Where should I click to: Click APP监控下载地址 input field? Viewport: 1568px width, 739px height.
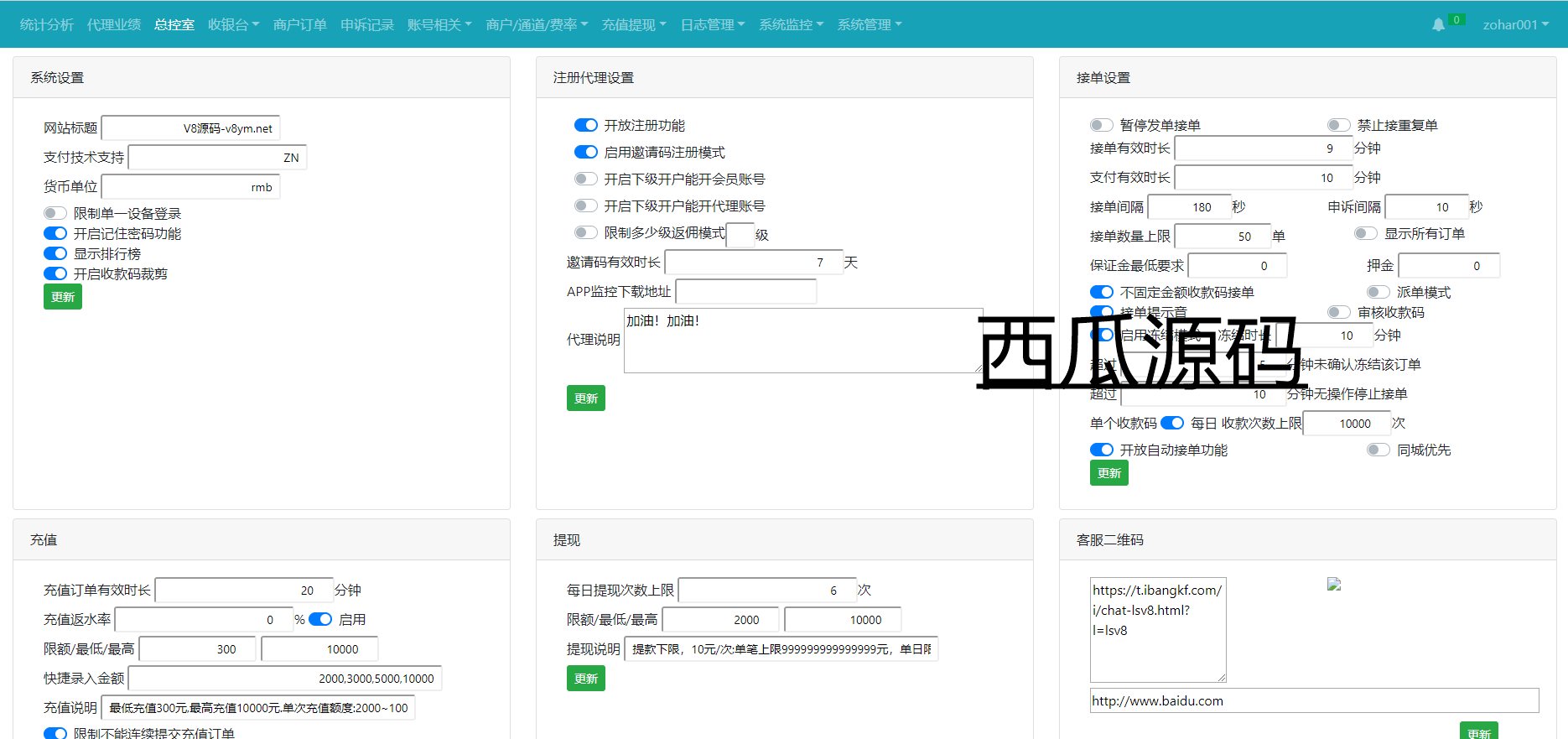[746, 292]
